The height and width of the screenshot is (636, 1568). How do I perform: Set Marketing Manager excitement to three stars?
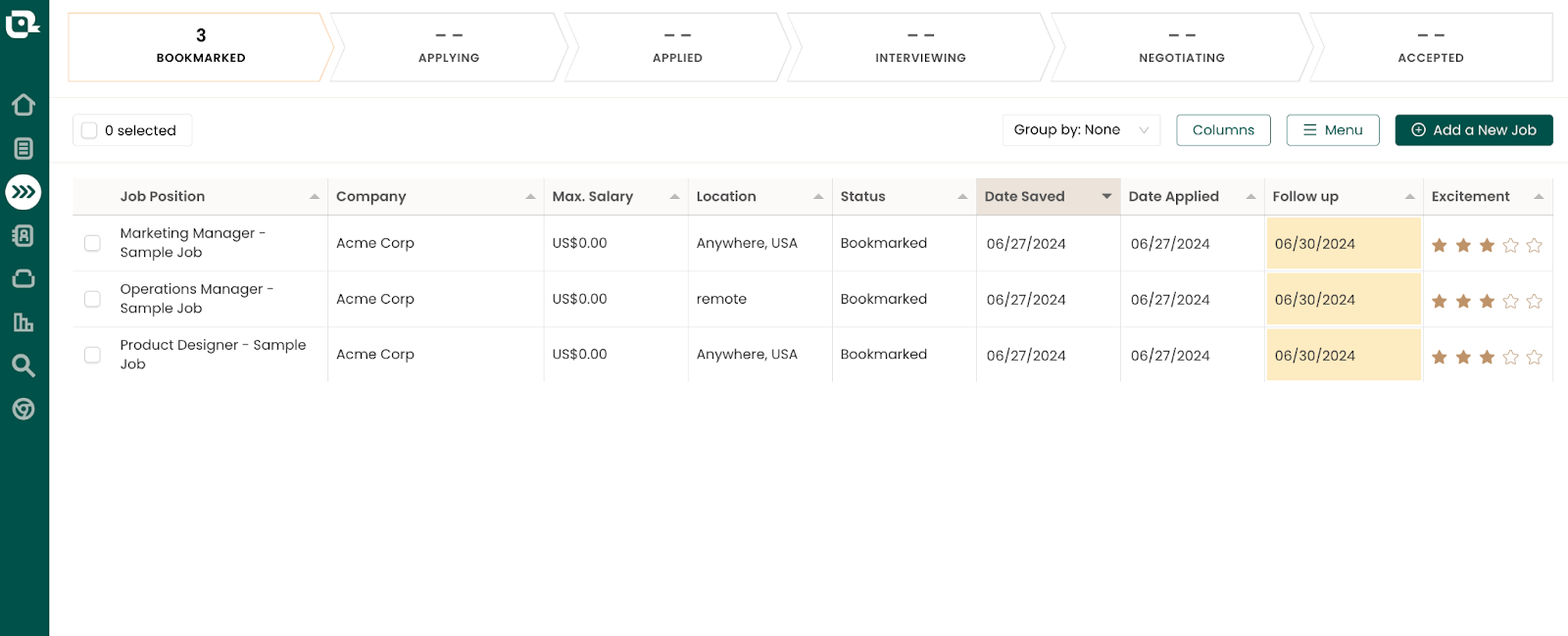point(1487,245)
